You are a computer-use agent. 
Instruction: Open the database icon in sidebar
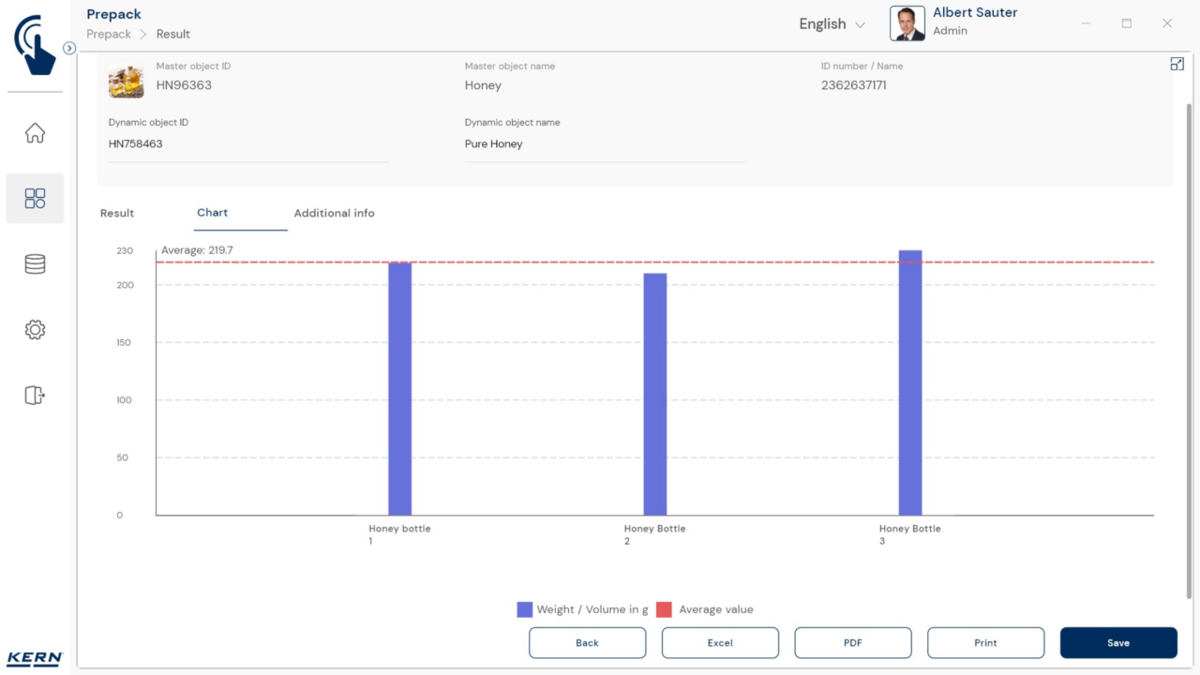click(35, 264)
